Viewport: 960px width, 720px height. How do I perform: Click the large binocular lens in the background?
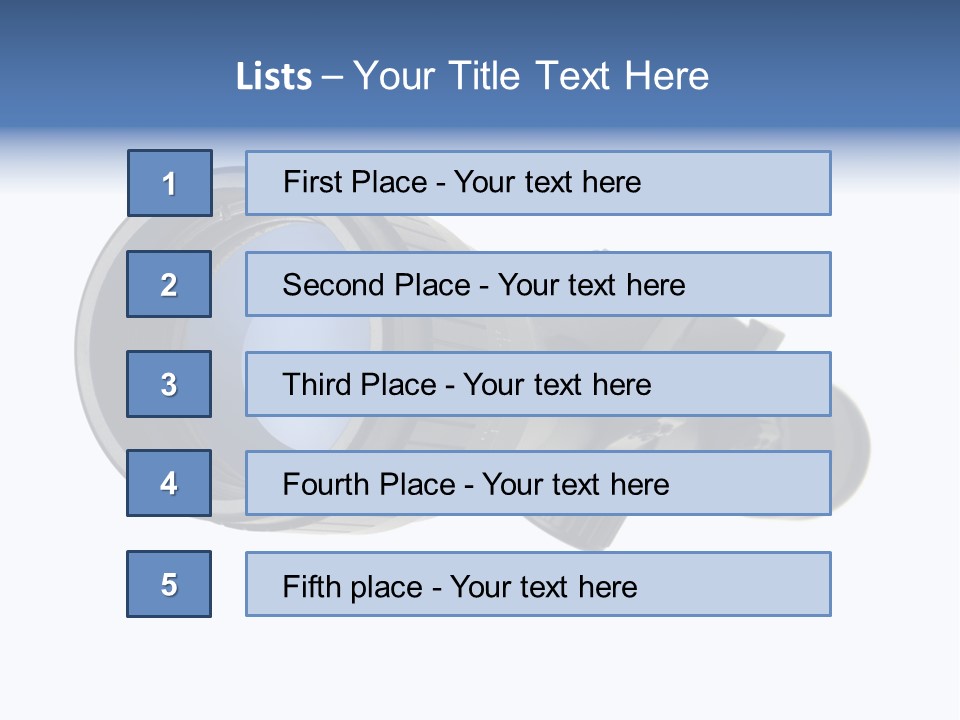pos(228,335)
